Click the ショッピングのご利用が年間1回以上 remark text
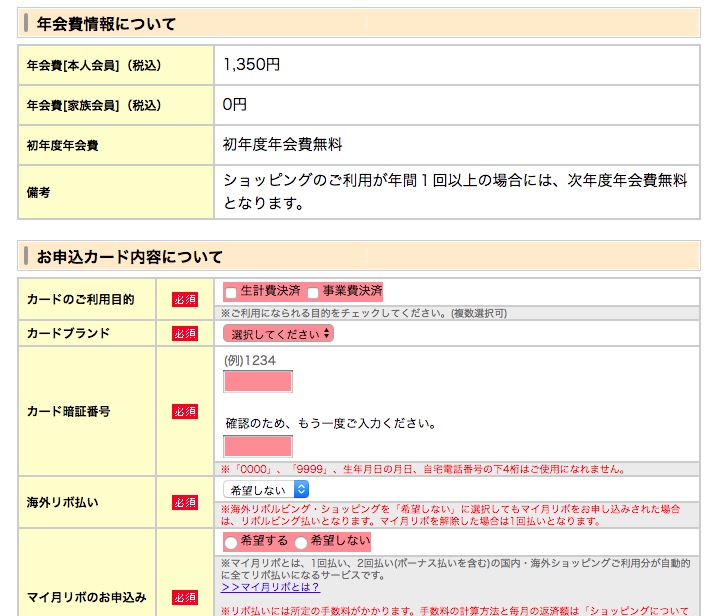Image resolution: width=714 pixels, height=616 pixels. (x=455, y=192)
